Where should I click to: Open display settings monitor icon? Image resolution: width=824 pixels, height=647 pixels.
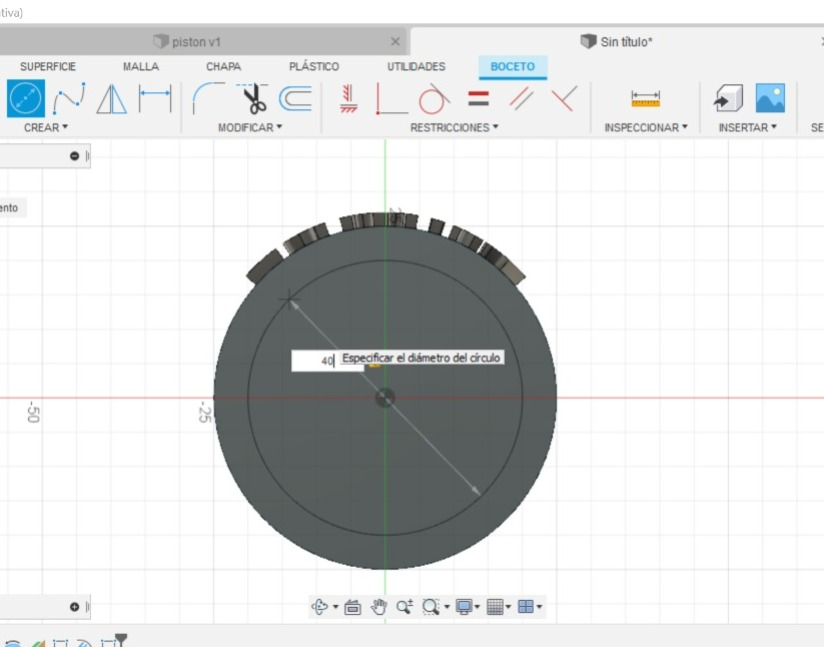464,607
